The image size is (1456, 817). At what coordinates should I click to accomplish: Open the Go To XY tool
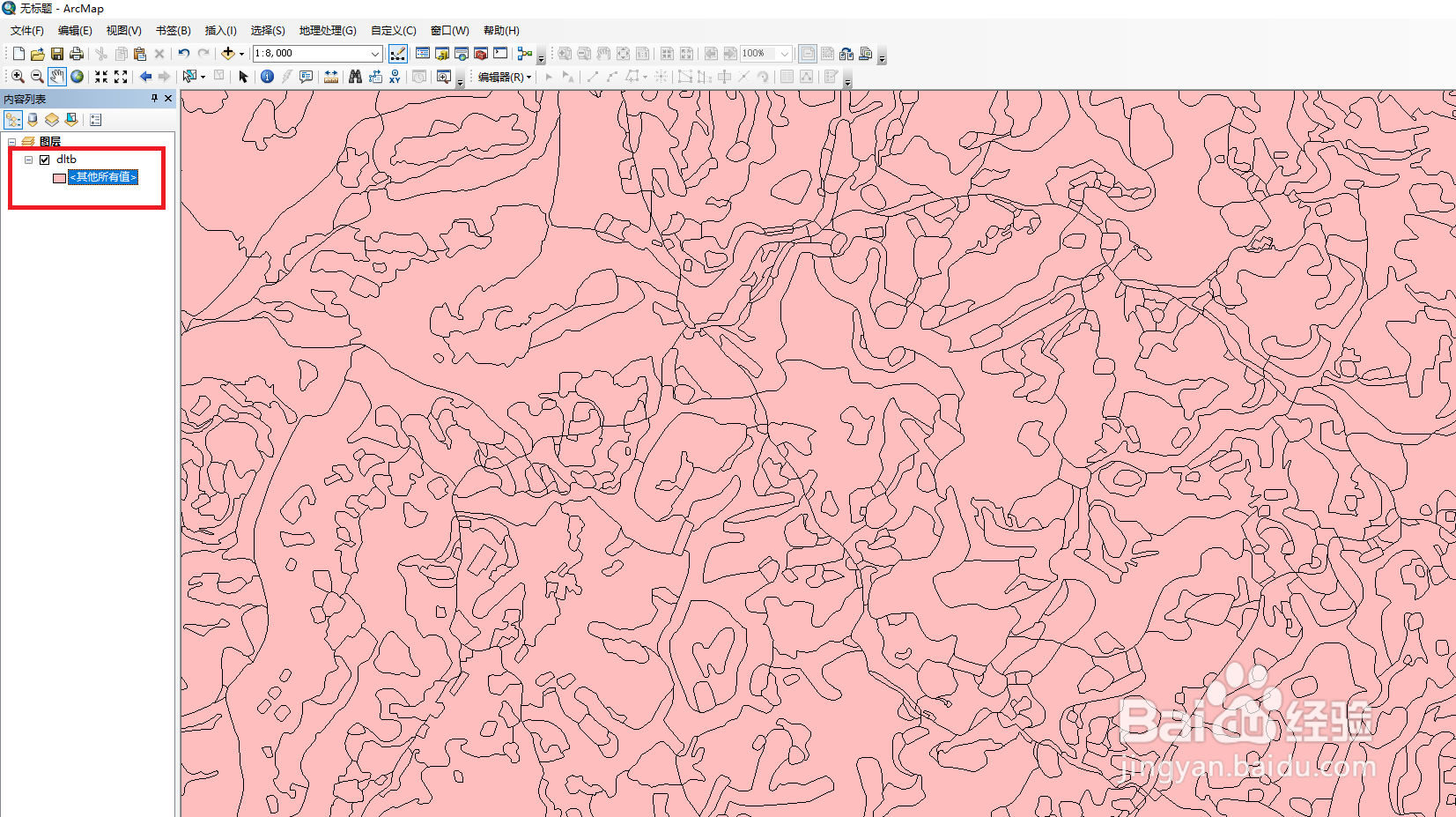pyautogui.click(x=395, y=77)
